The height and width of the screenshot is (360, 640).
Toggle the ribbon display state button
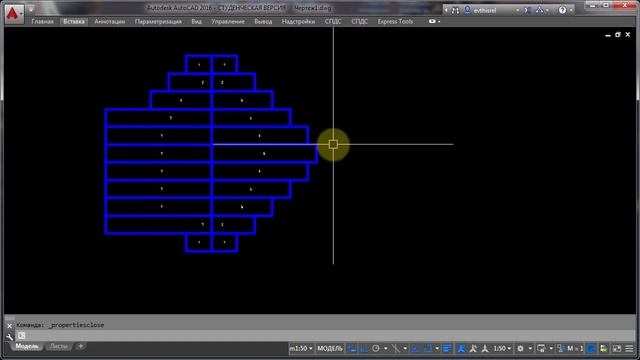(x=432, y=21)
